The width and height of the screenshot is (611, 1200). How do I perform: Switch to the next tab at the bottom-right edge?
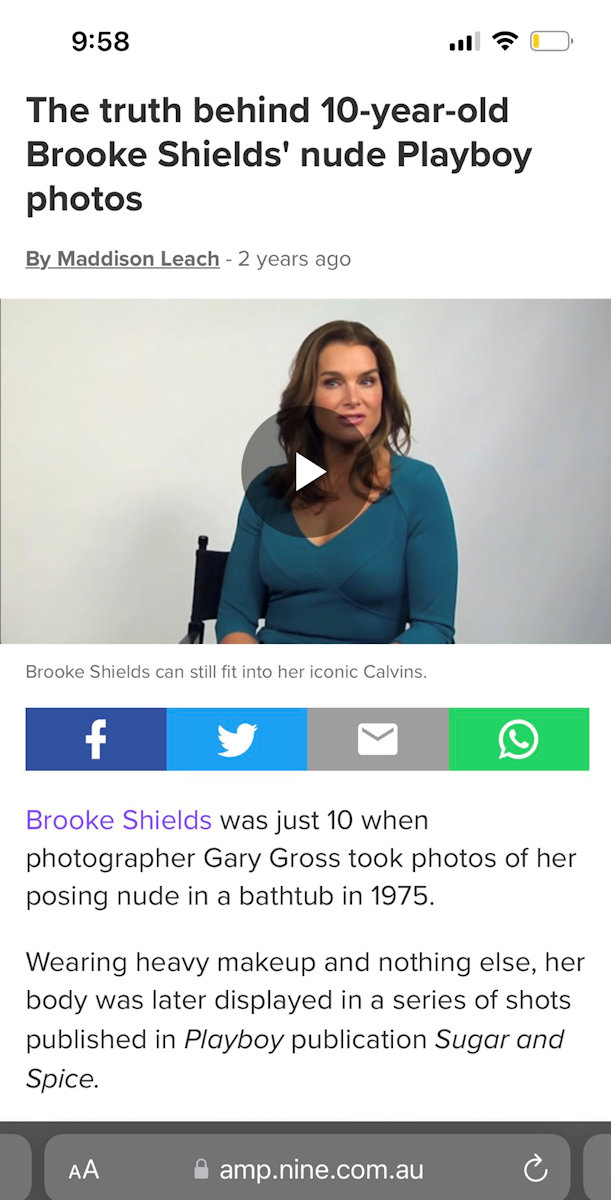click(x=598, y=1168)
